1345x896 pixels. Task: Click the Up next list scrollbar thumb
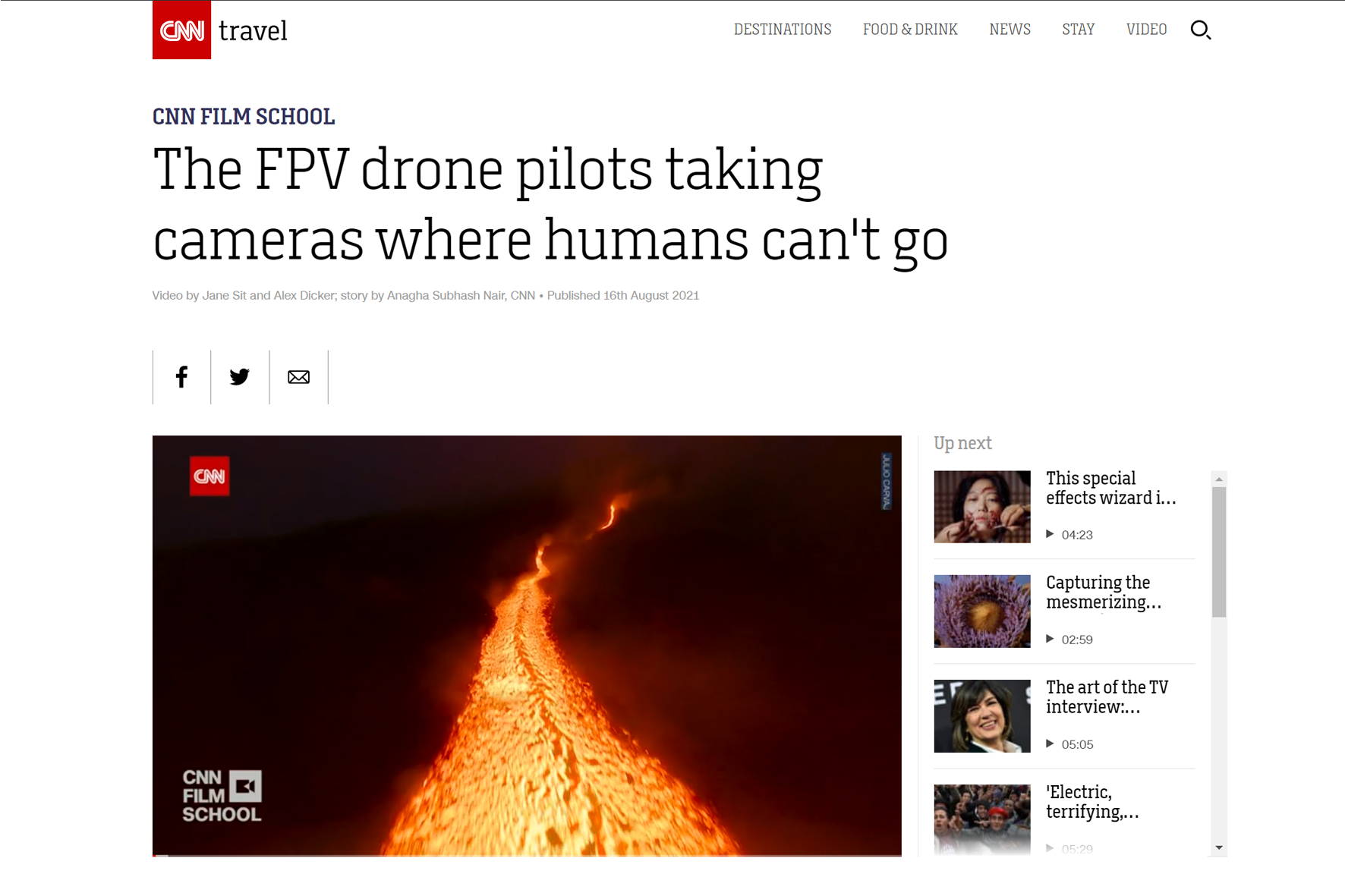1219,552
